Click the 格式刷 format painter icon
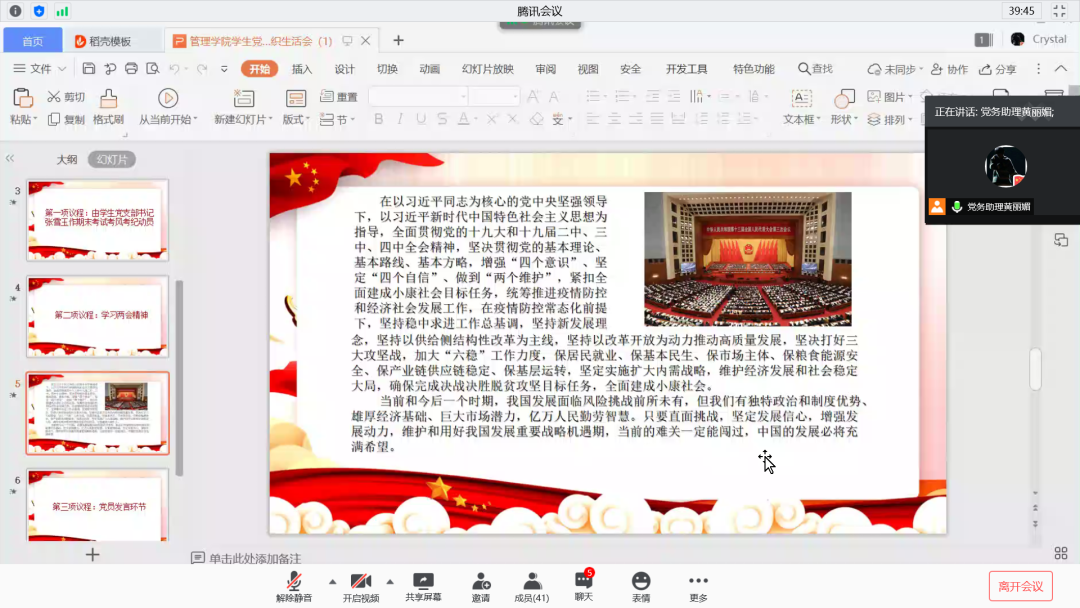The height and width of the screenshot is (608, 1080). click(108, 98)
